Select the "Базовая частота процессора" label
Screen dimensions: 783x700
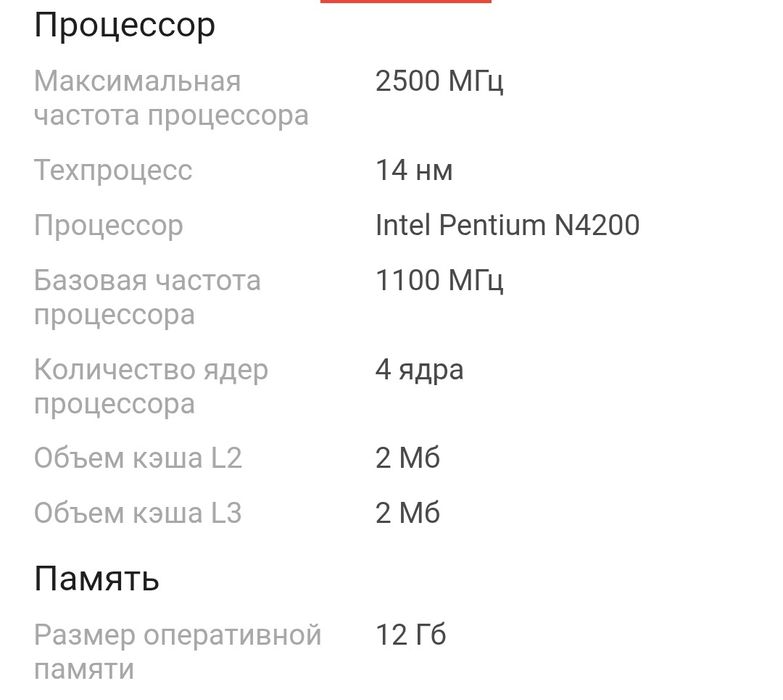147,297
